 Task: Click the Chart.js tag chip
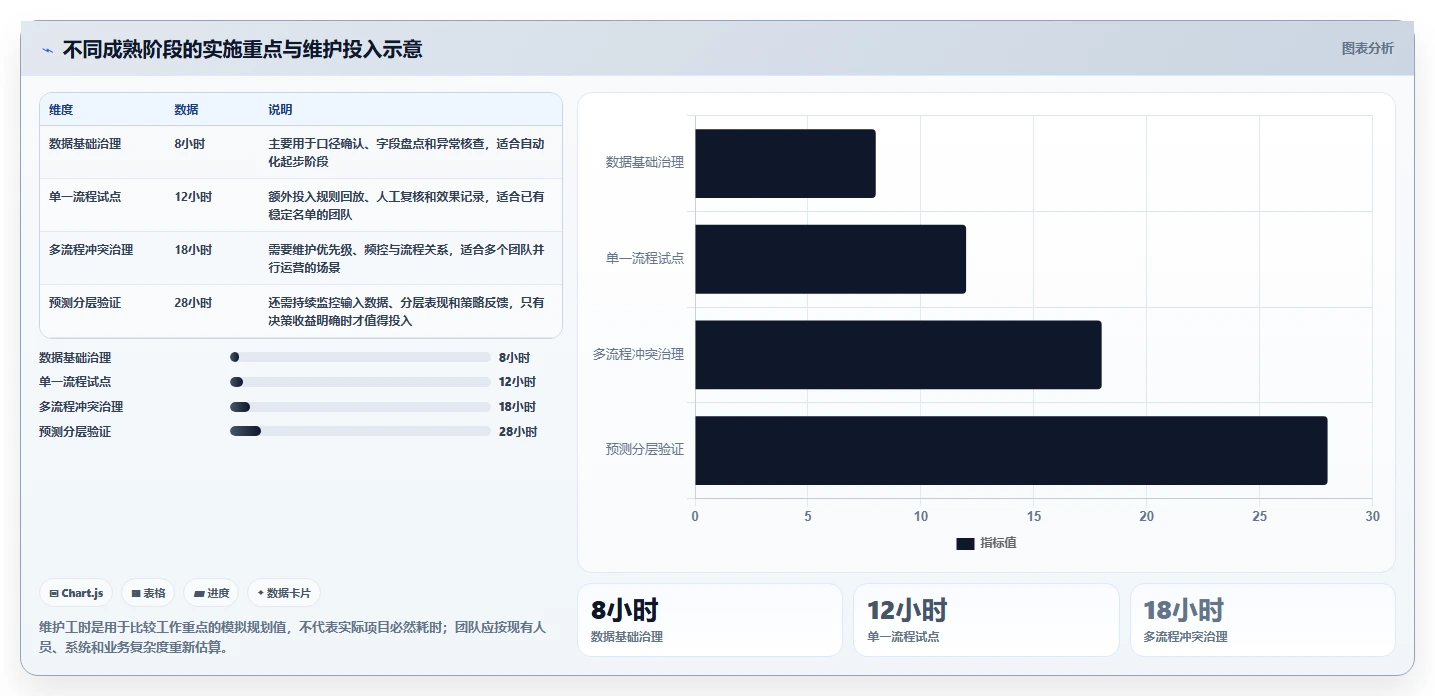(77, 593)
